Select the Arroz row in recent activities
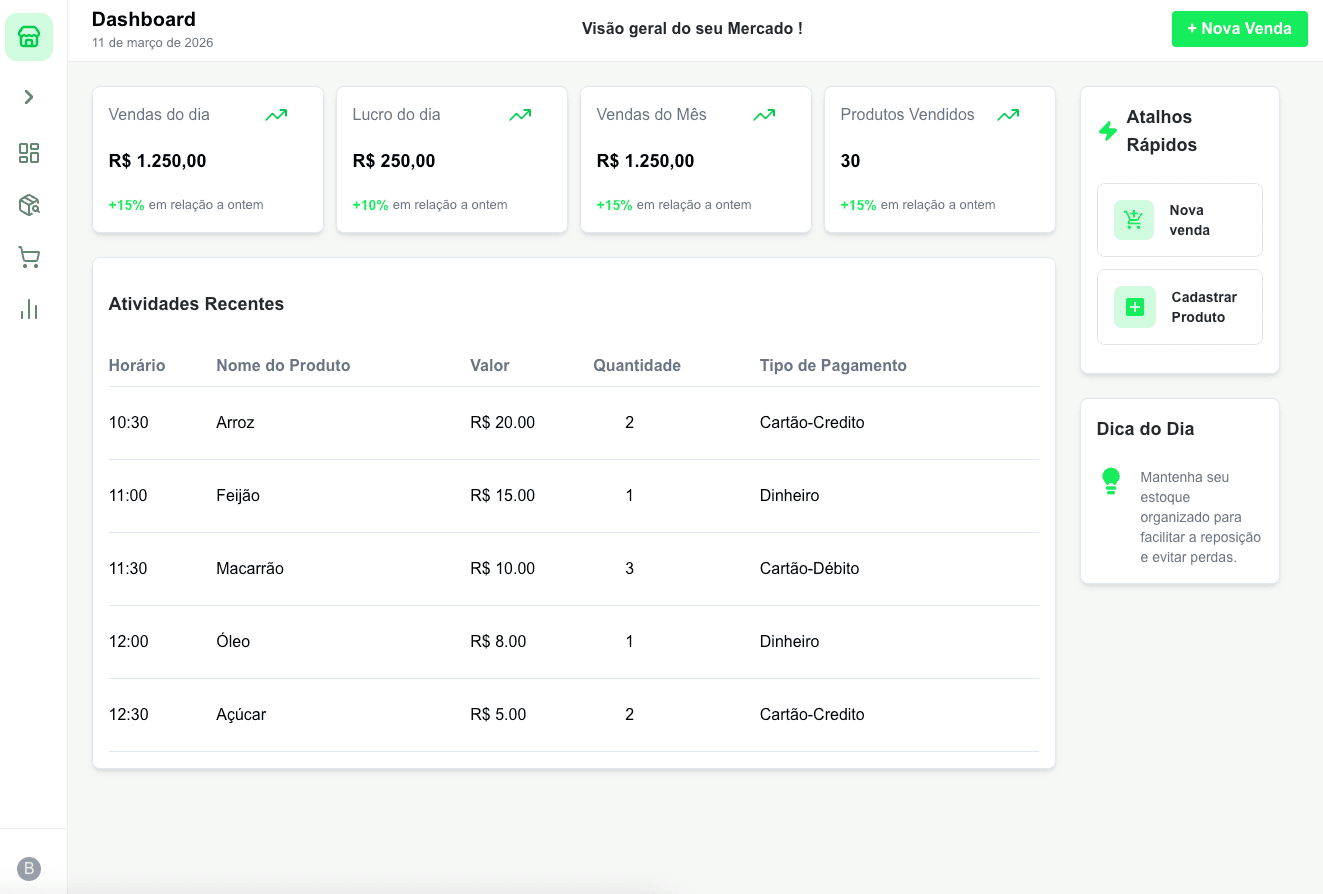 574,423
